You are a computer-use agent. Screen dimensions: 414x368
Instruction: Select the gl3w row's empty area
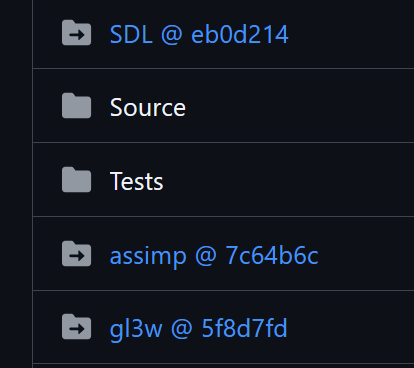pos(350,327)
